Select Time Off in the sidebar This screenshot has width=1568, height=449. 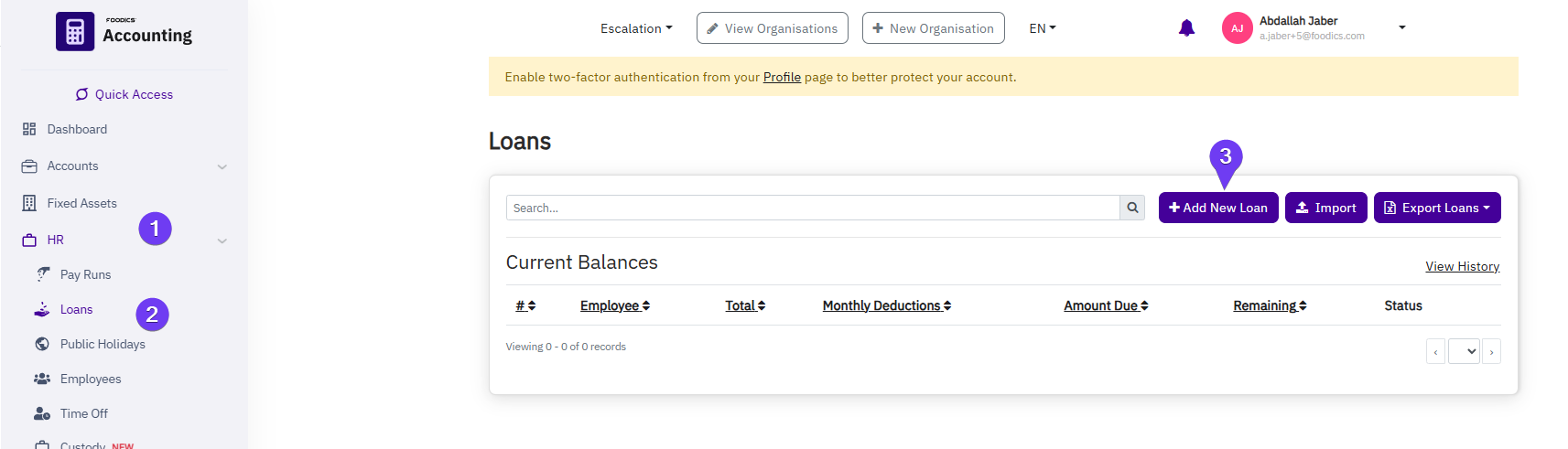pyautogui.click(x=84, y=413)
